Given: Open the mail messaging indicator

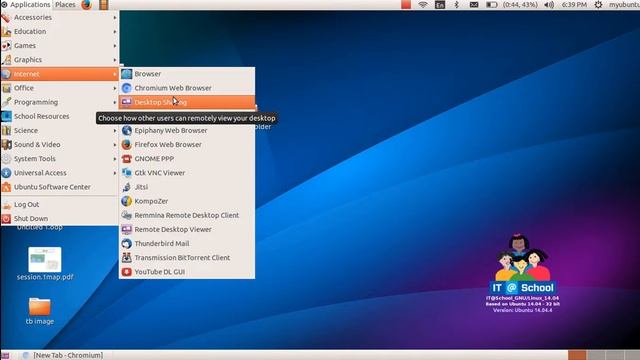Looking at the screenshot, I should coord(474,5).
